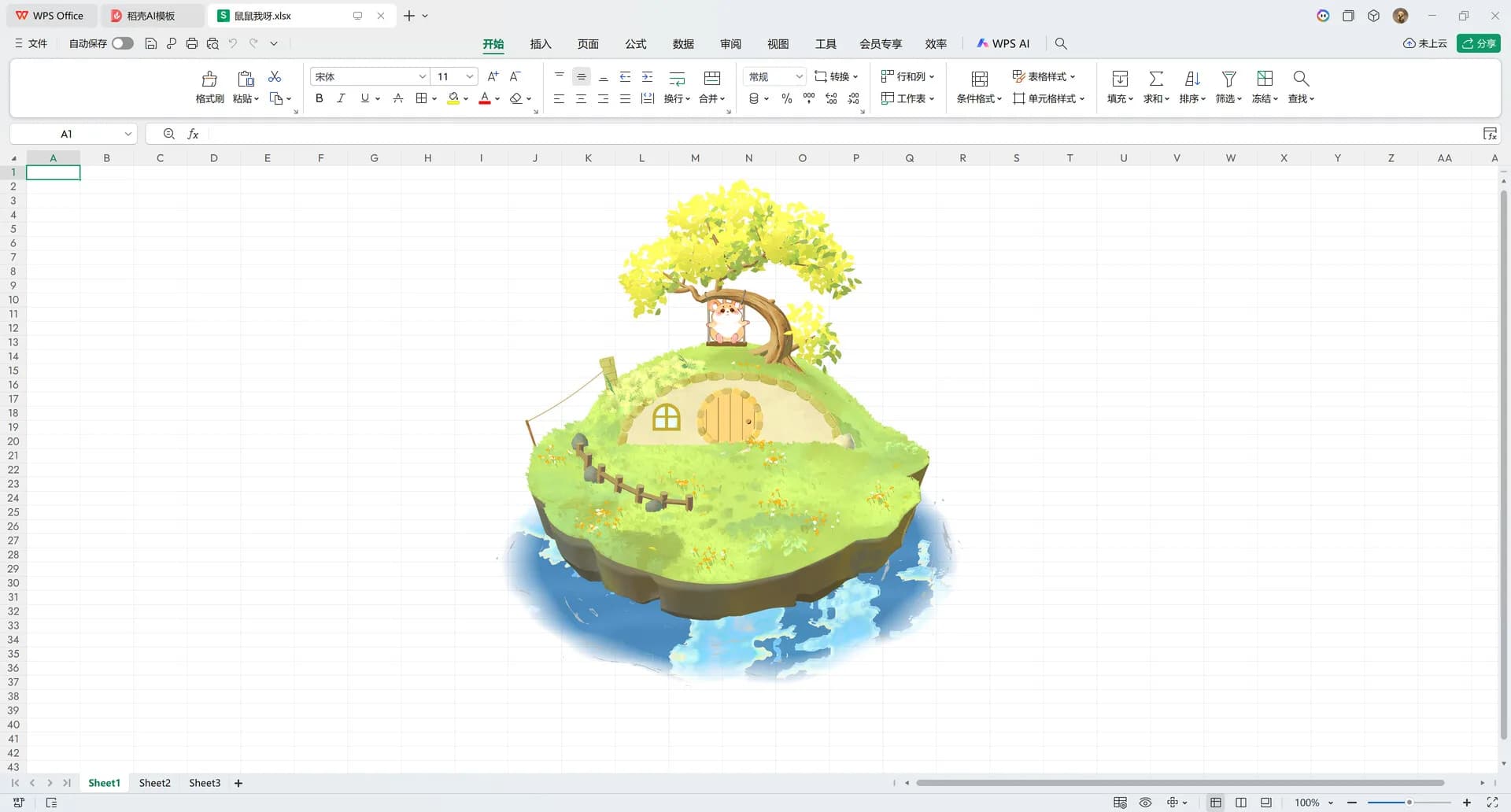Click the WPS AI button
This screenshot has height=812, width=1511.
(1003, 43)
